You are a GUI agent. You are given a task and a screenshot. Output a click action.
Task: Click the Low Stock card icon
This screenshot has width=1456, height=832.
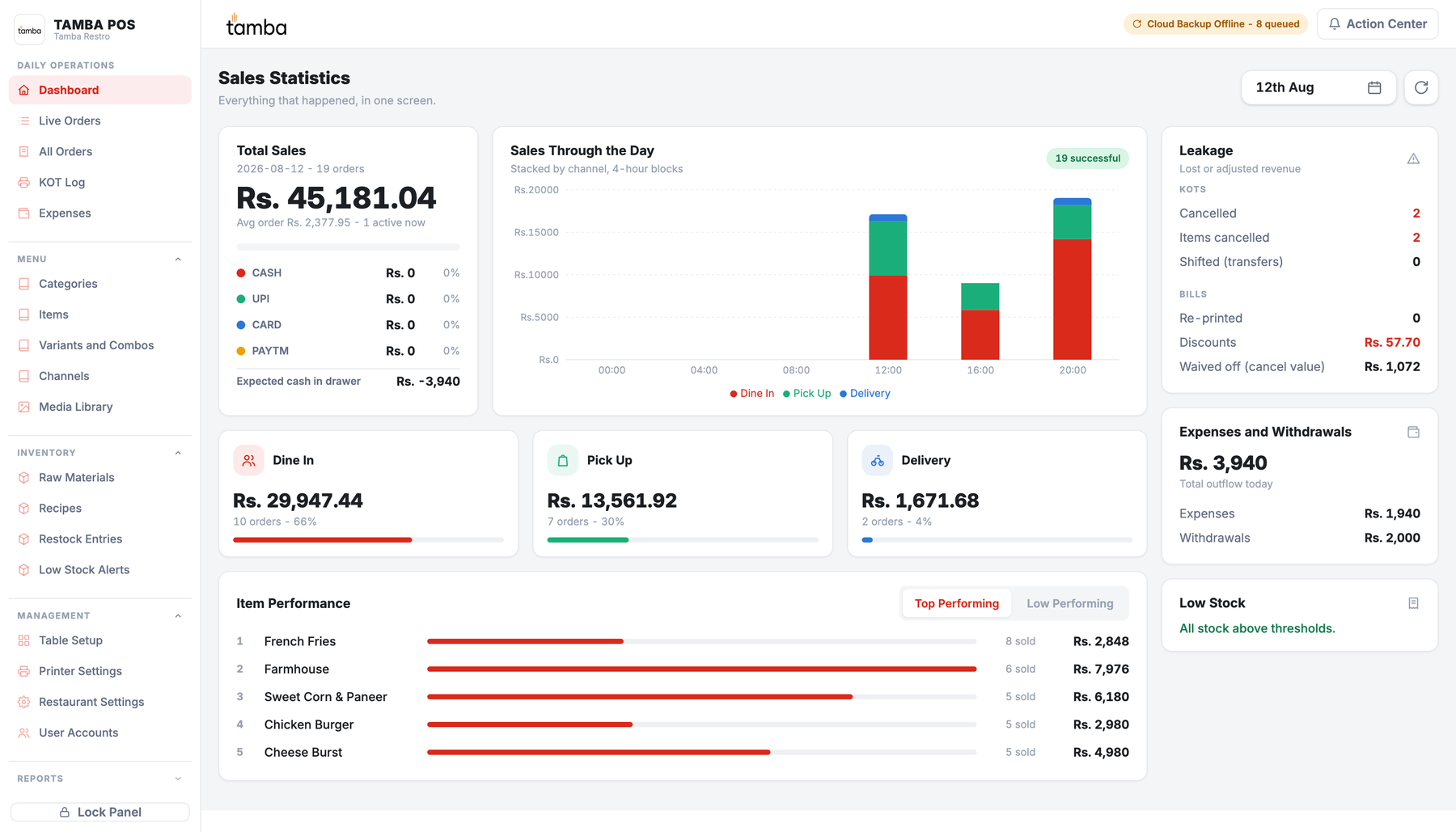tap(1413, 603)
